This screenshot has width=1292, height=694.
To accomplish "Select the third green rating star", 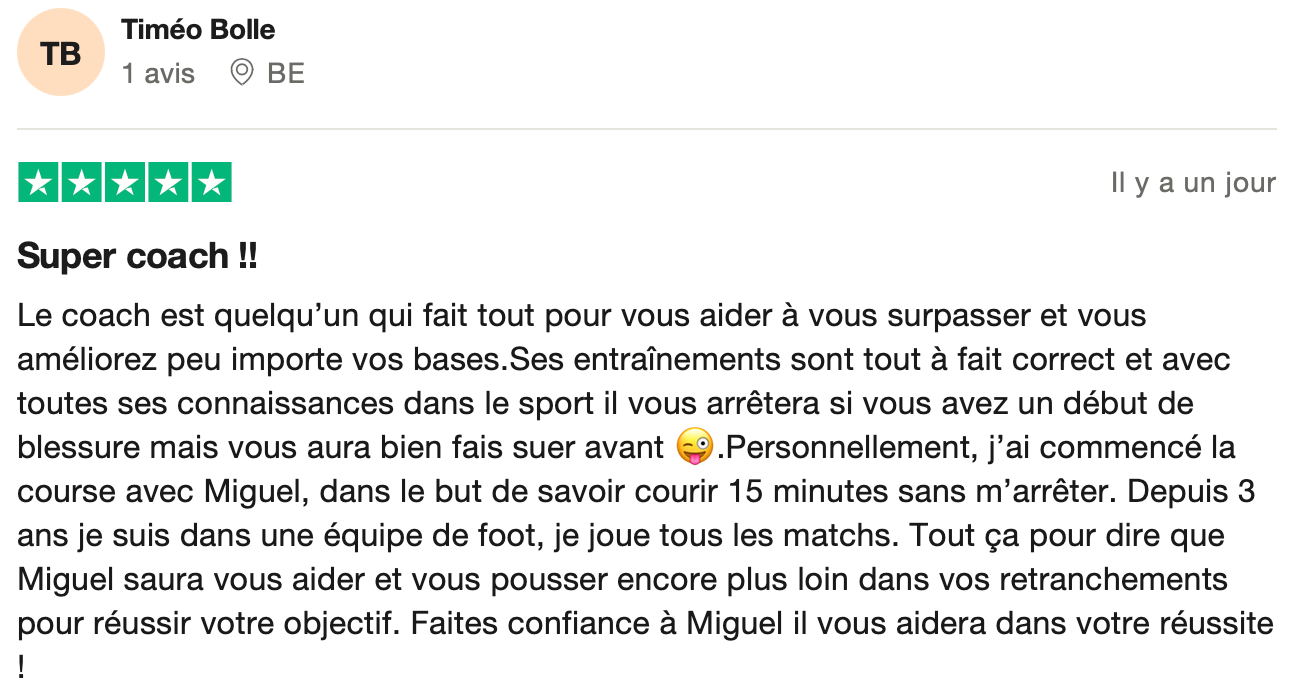I will [x=125, y=183].
